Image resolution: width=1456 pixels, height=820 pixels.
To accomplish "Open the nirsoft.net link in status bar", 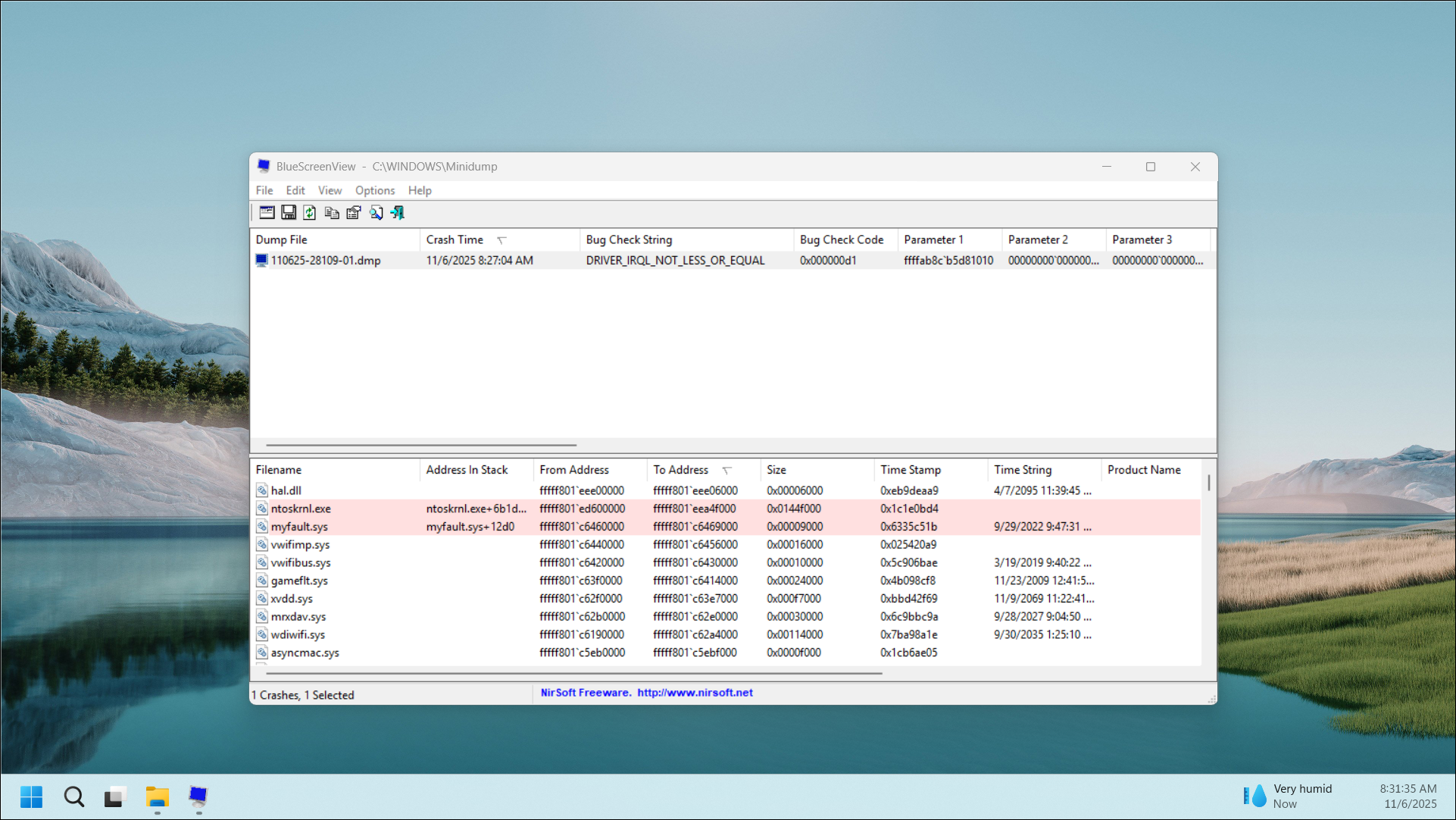I will click(695, 693).
